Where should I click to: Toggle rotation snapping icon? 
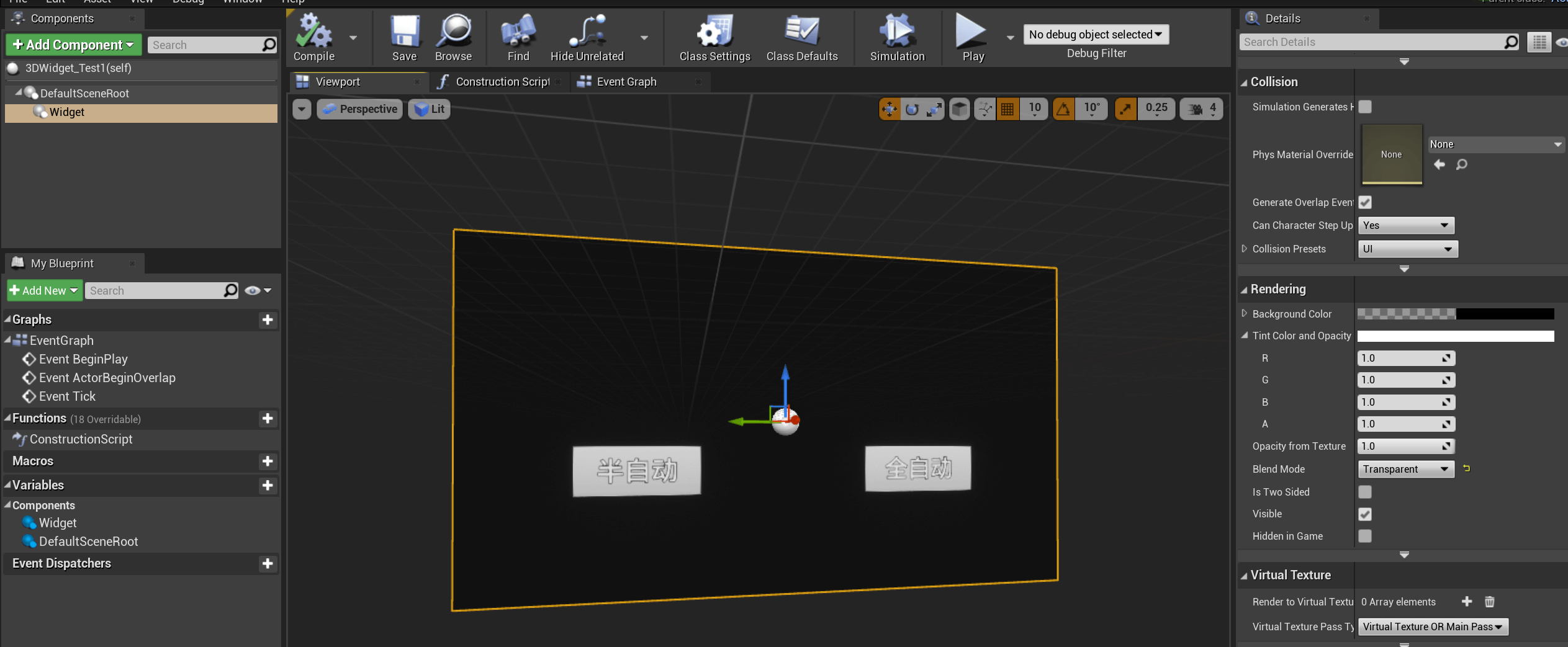[x=1063, y=109]
